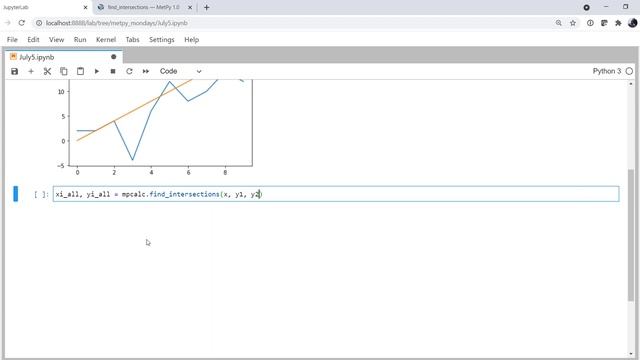
Task: Open the Run menu
Action: 80,40
